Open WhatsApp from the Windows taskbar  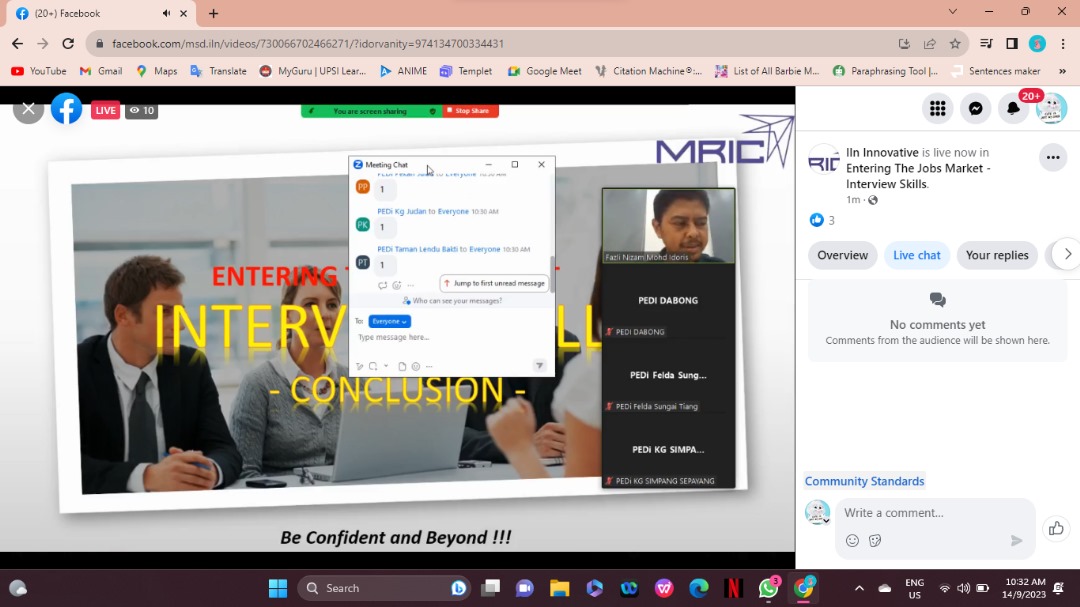[768, 588]
